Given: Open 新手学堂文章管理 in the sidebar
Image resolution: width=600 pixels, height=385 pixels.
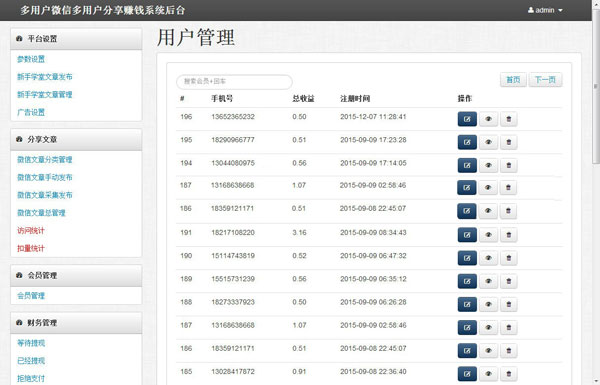Looking at the screenshot, I should (x=45, y=95).
